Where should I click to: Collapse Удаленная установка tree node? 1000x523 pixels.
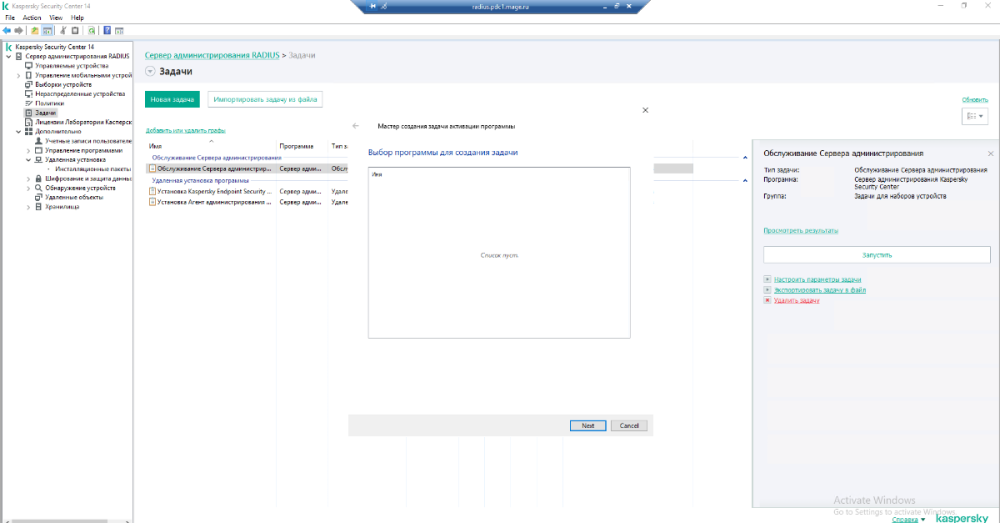tap(28, 160)
